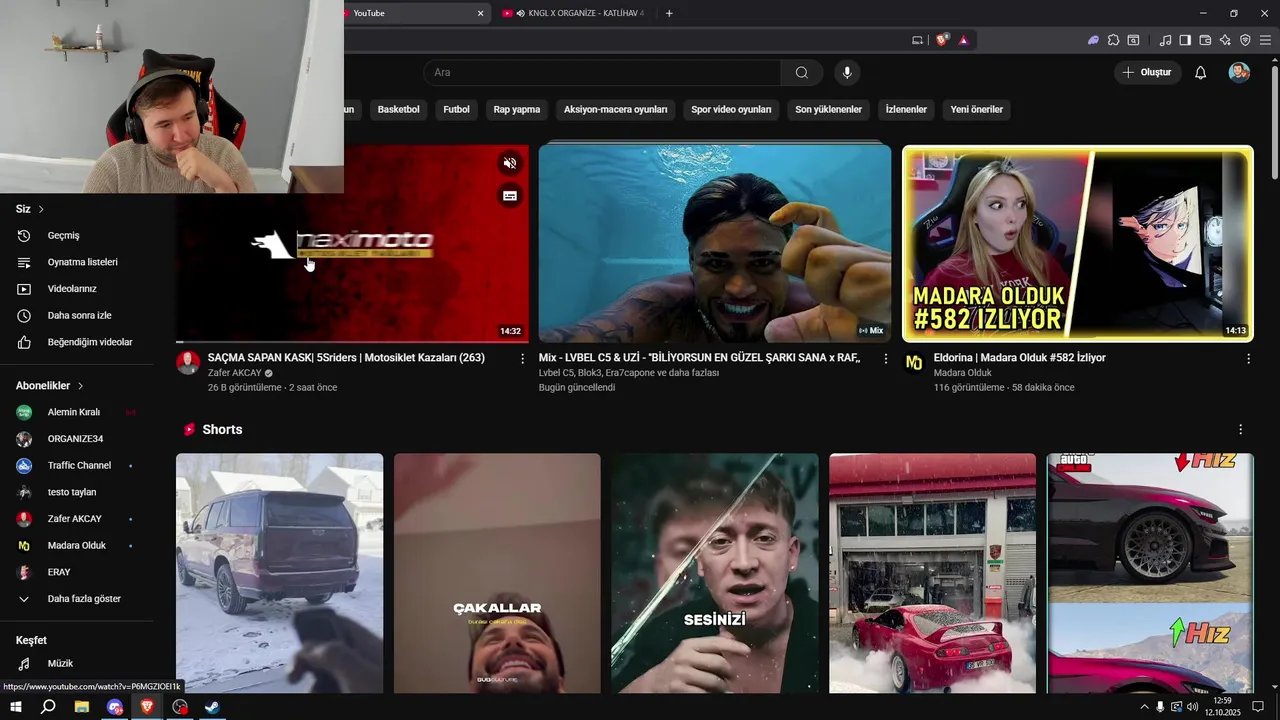Click the Brave Rewards triangle icon
Viewport: 1280px width, 720px height.
click(x=963, y=40)
